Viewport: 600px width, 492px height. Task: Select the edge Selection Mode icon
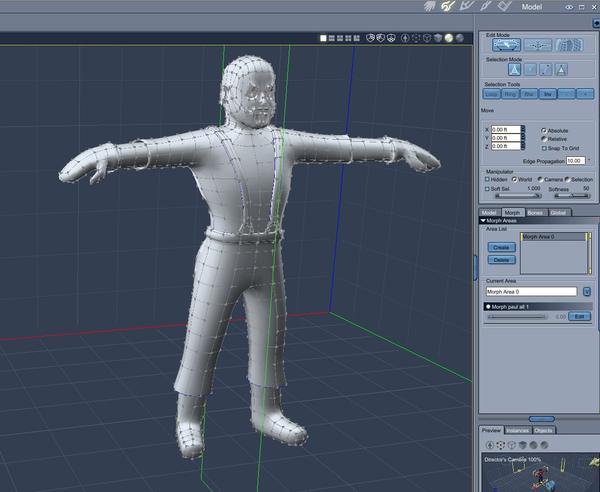coord(546,70)
